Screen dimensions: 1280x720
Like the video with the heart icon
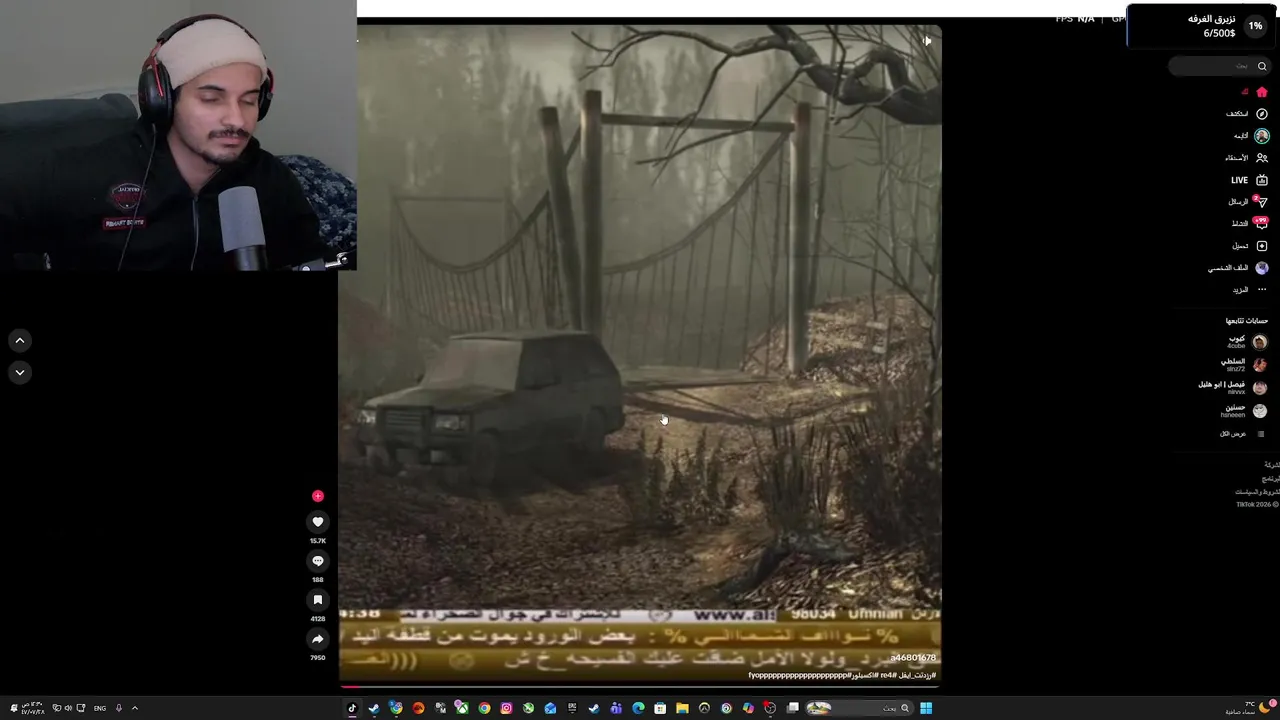click(x=318, y=522)
